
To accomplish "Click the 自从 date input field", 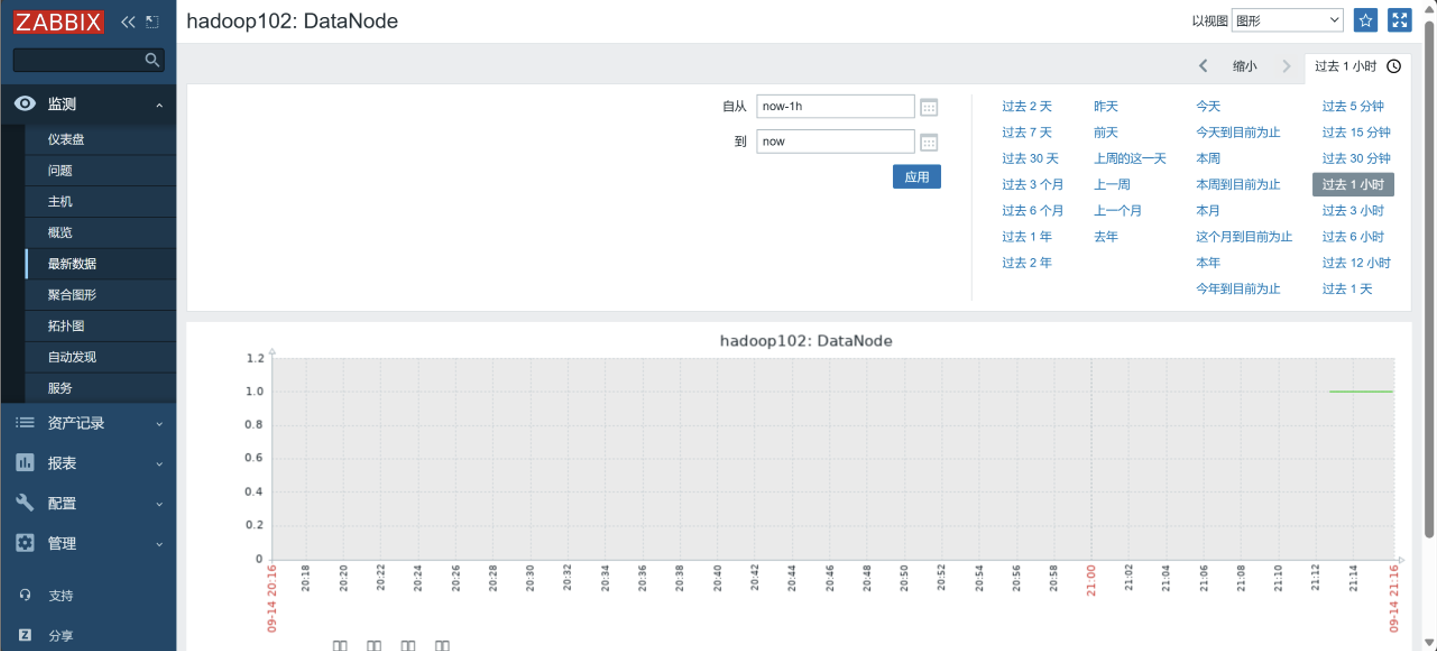I will click(x=835, y=106).
